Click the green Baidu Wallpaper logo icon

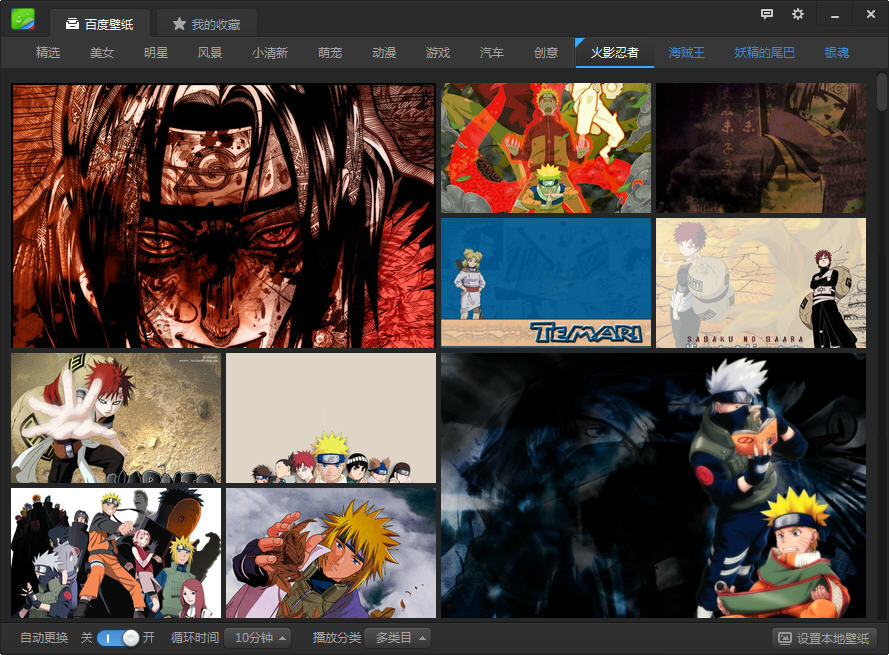(23, 20)
